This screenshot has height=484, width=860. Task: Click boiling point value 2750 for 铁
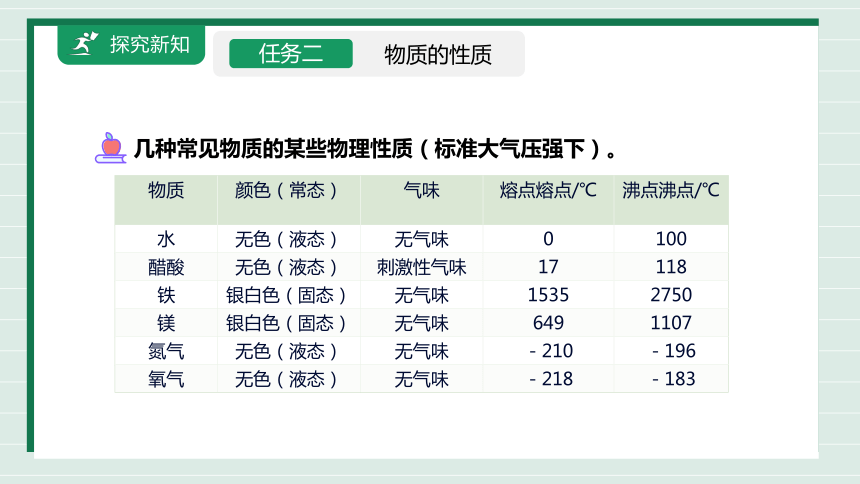[671, 295]
